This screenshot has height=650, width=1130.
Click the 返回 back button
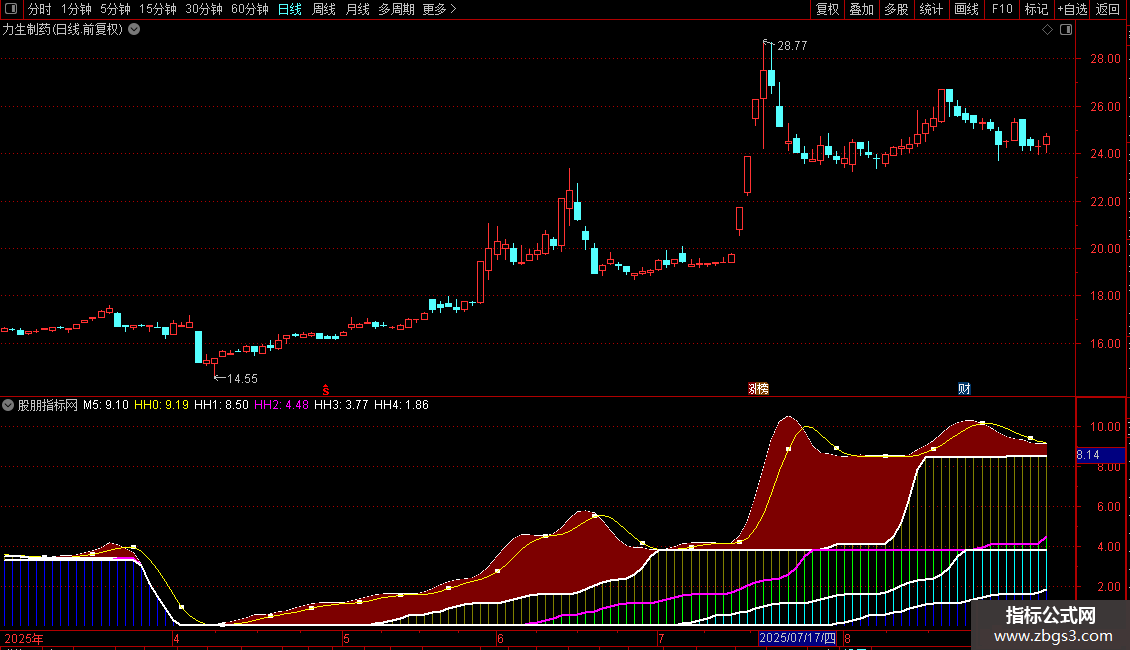pos(1108,9)
